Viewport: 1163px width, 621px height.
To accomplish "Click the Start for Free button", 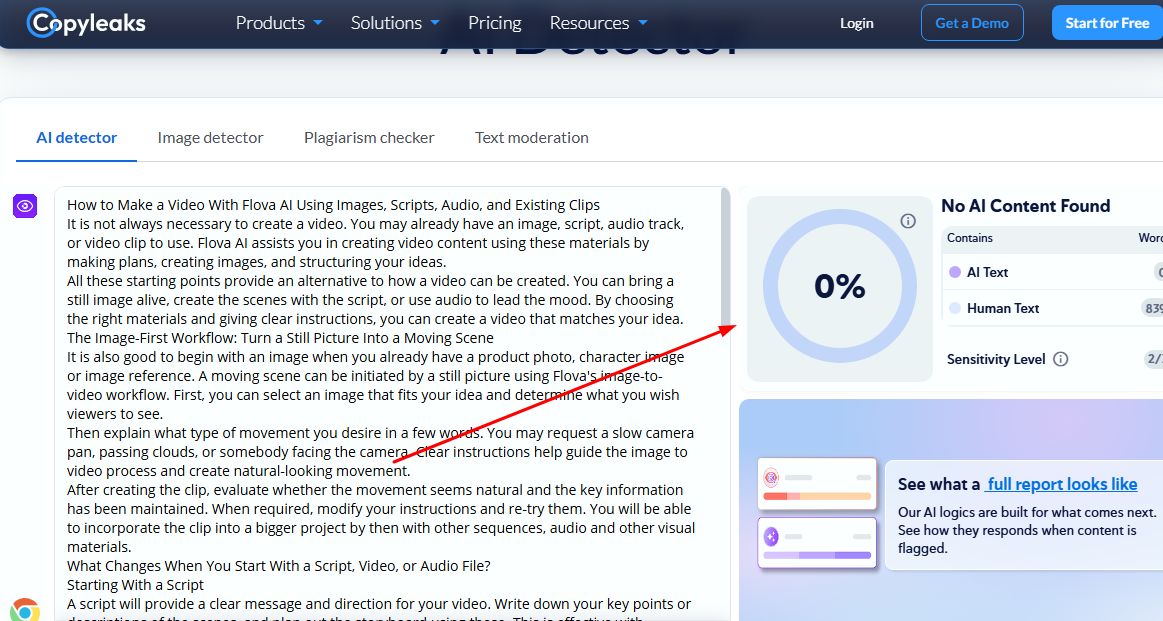I will click(1107, 23).
